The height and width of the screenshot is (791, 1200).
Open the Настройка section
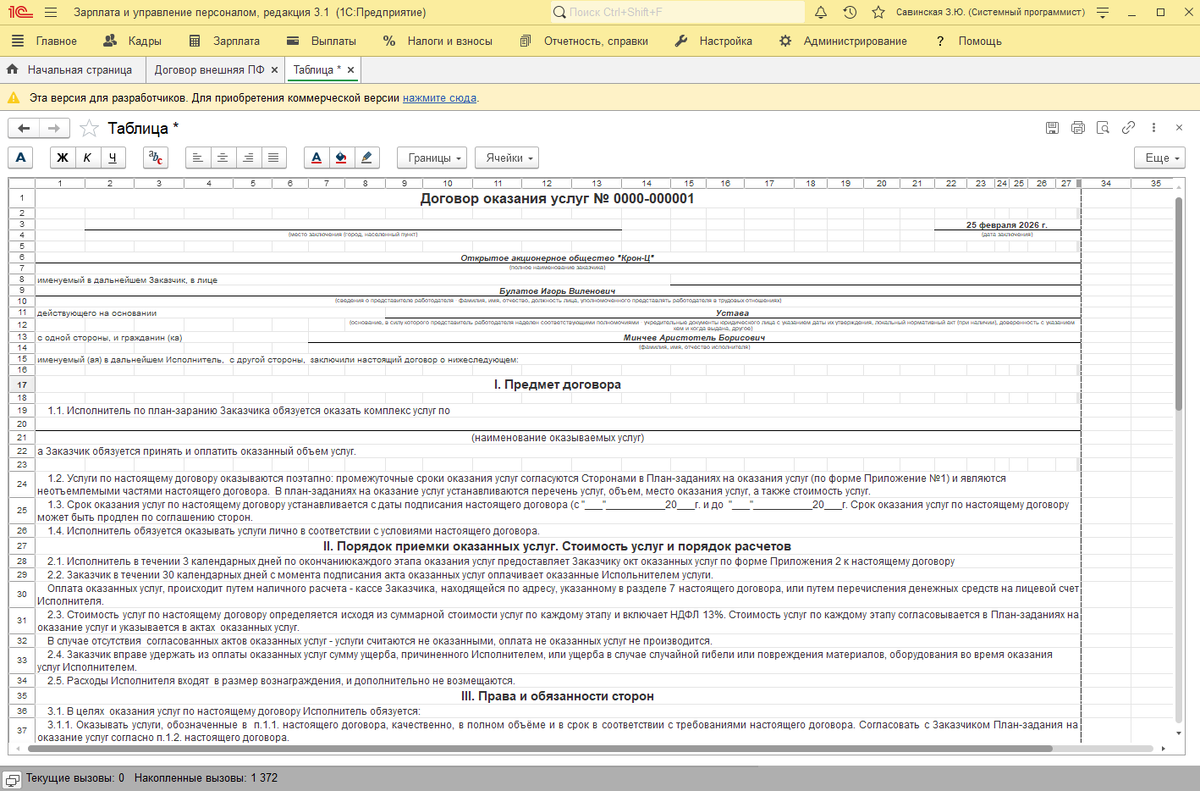point(713,41)
